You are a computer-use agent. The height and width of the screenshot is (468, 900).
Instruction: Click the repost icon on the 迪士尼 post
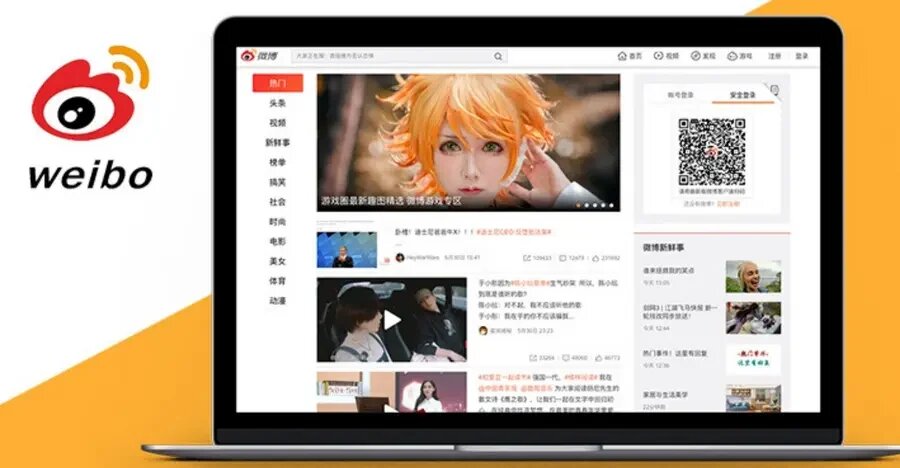[527, 258]
